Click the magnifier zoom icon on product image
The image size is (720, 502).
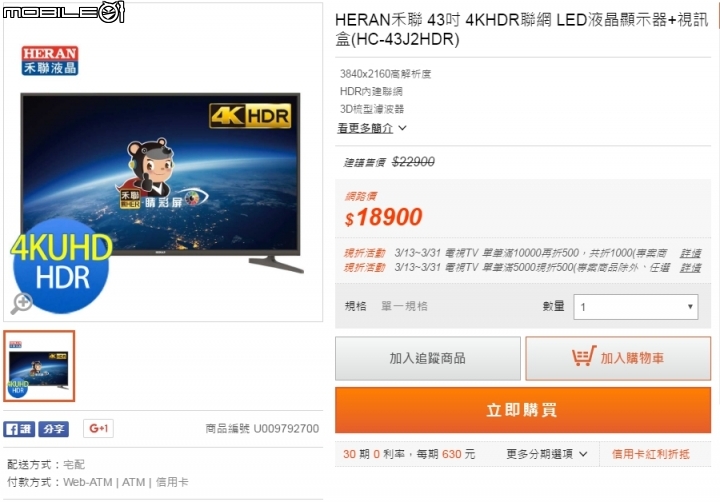(22, 303)
